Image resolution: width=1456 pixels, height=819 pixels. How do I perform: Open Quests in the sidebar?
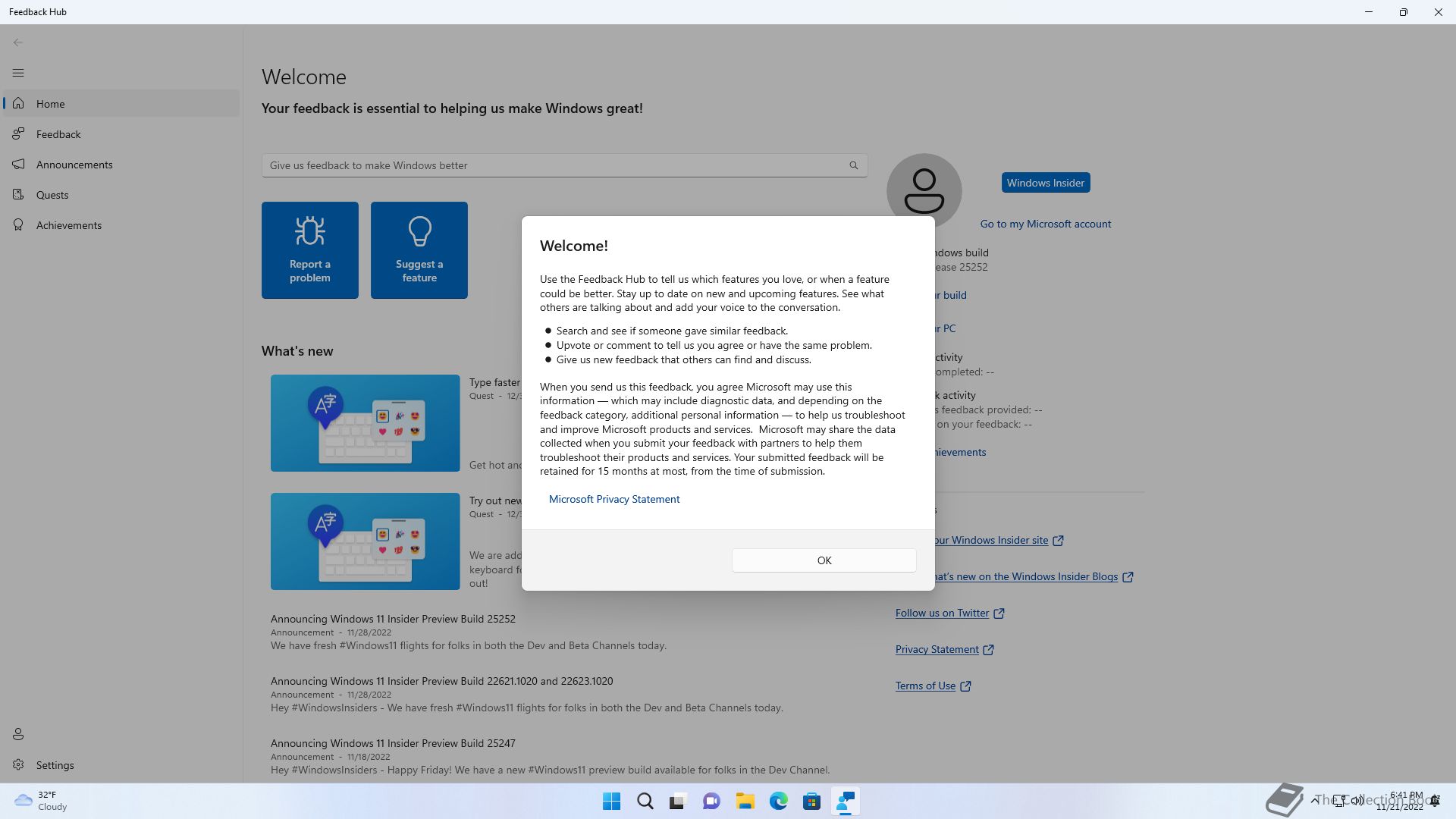point(121,195)
